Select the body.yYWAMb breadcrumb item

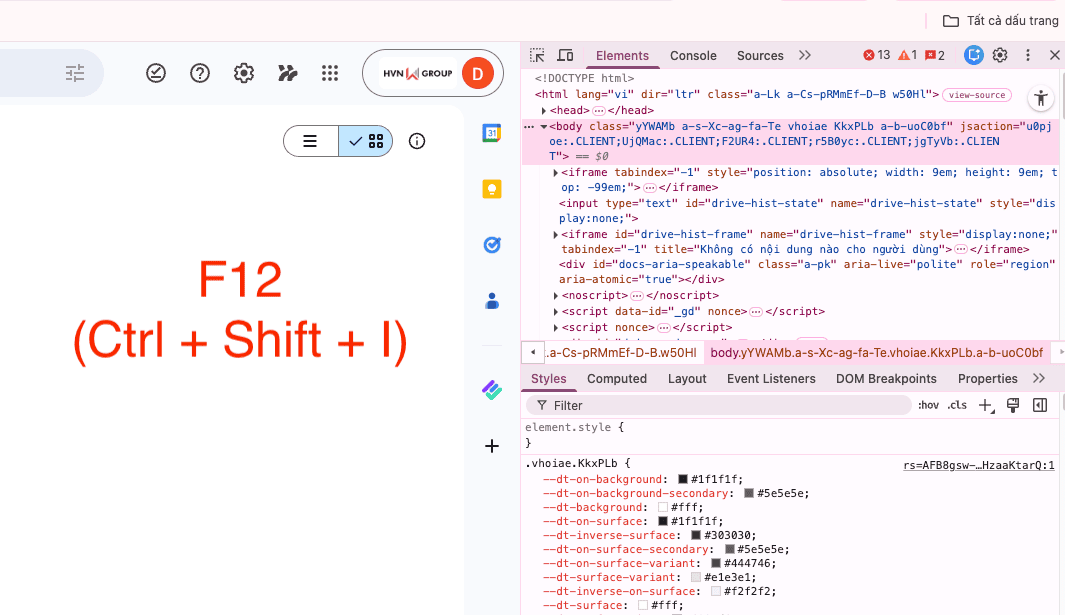tap(876, 353)
